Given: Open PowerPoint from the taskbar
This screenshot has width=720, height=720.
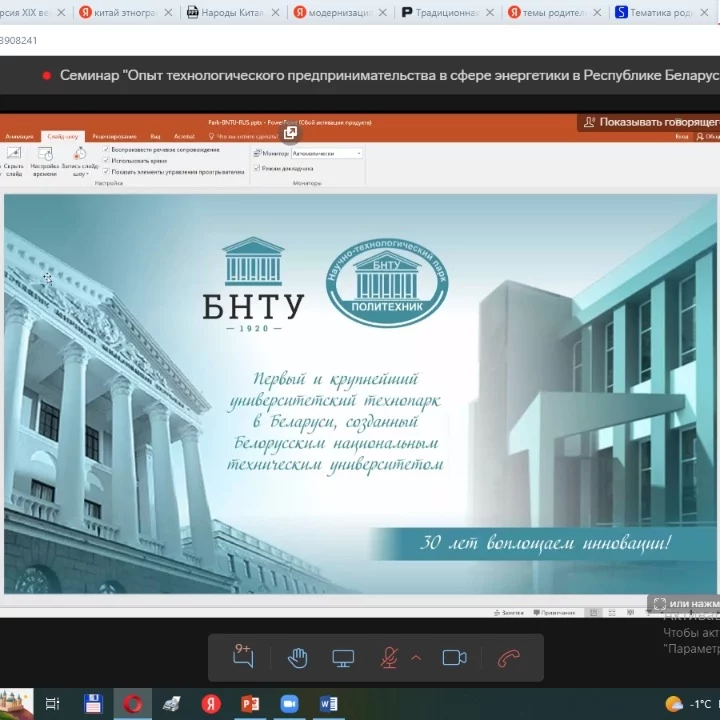Looking at the screenshot, I should pyautogui.click(x=250, y=703).
